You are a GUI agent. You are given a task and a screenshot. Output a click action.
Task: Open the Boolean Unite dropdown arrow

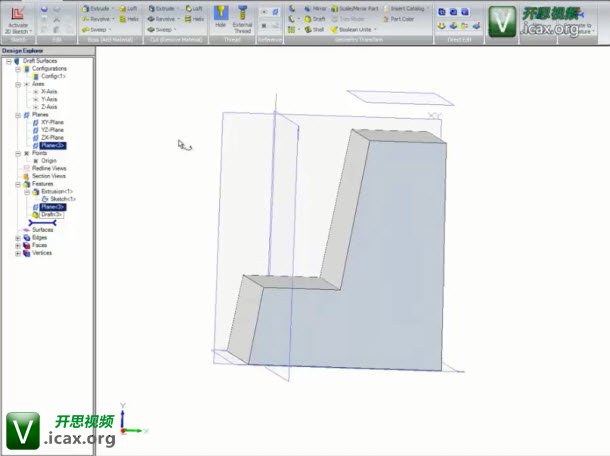375,30
